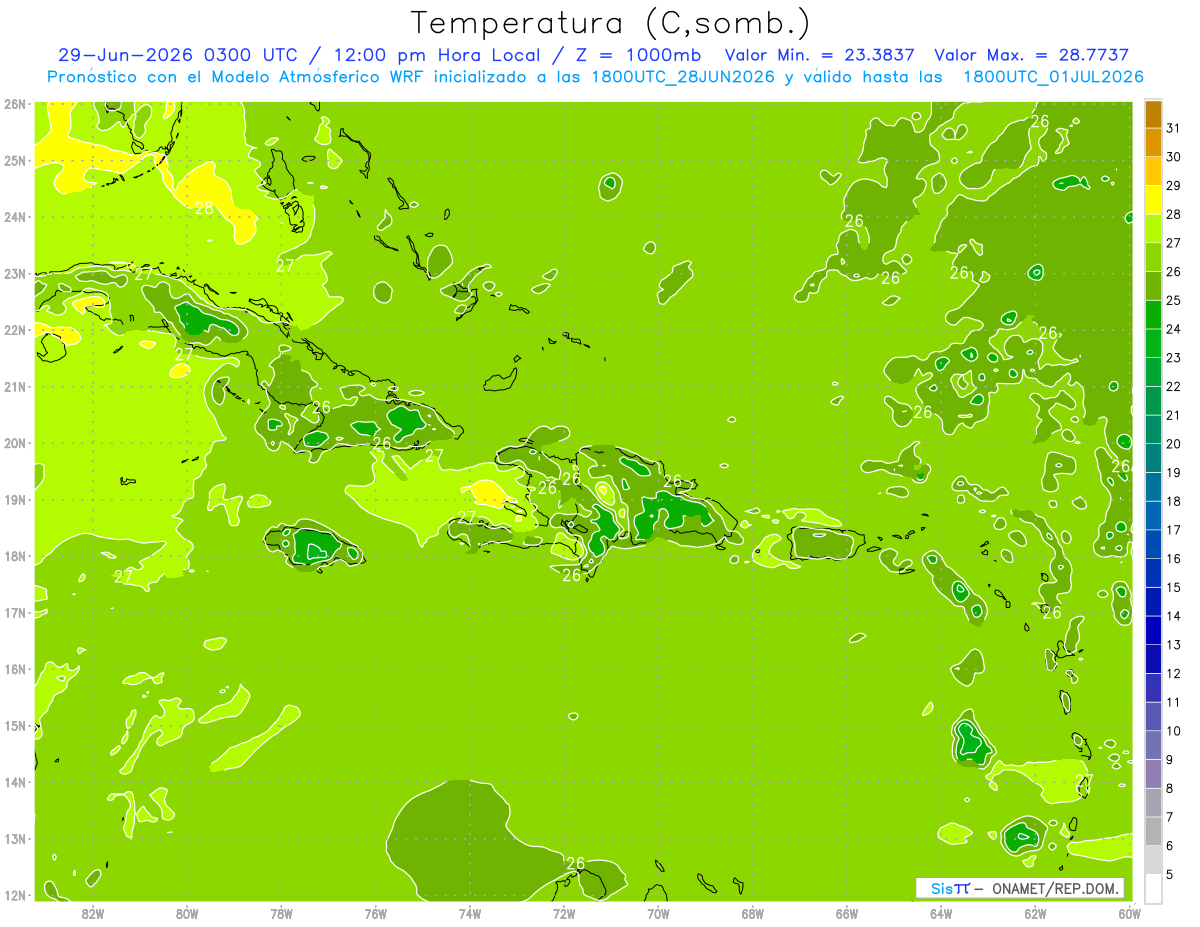Click the dark green colorbar segment between 23 and 24

point(1153,344)
